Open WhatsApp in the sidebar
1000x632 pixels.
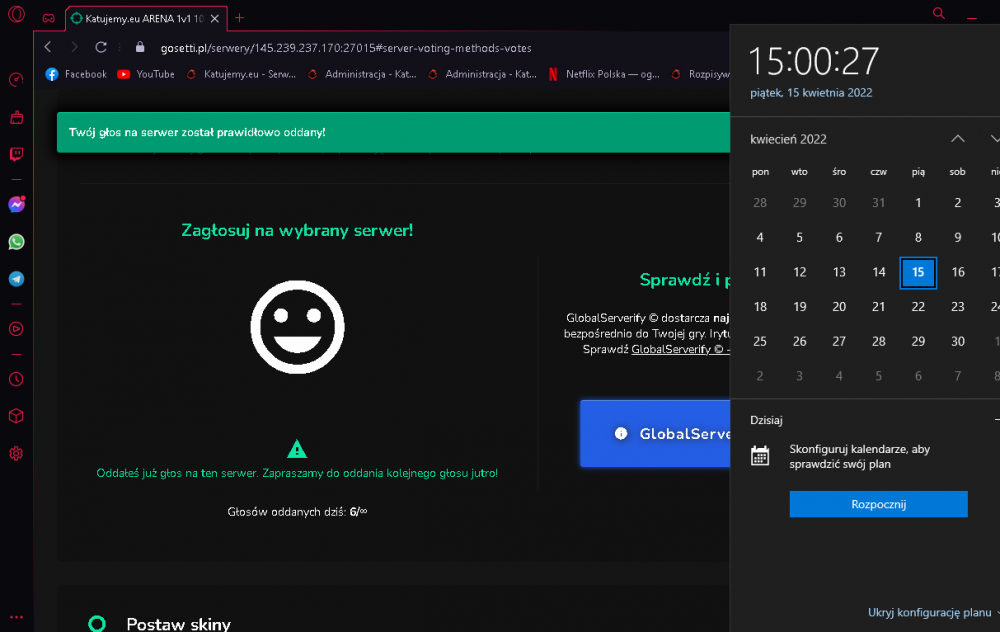pyautogui.click(x=17, y=242)
